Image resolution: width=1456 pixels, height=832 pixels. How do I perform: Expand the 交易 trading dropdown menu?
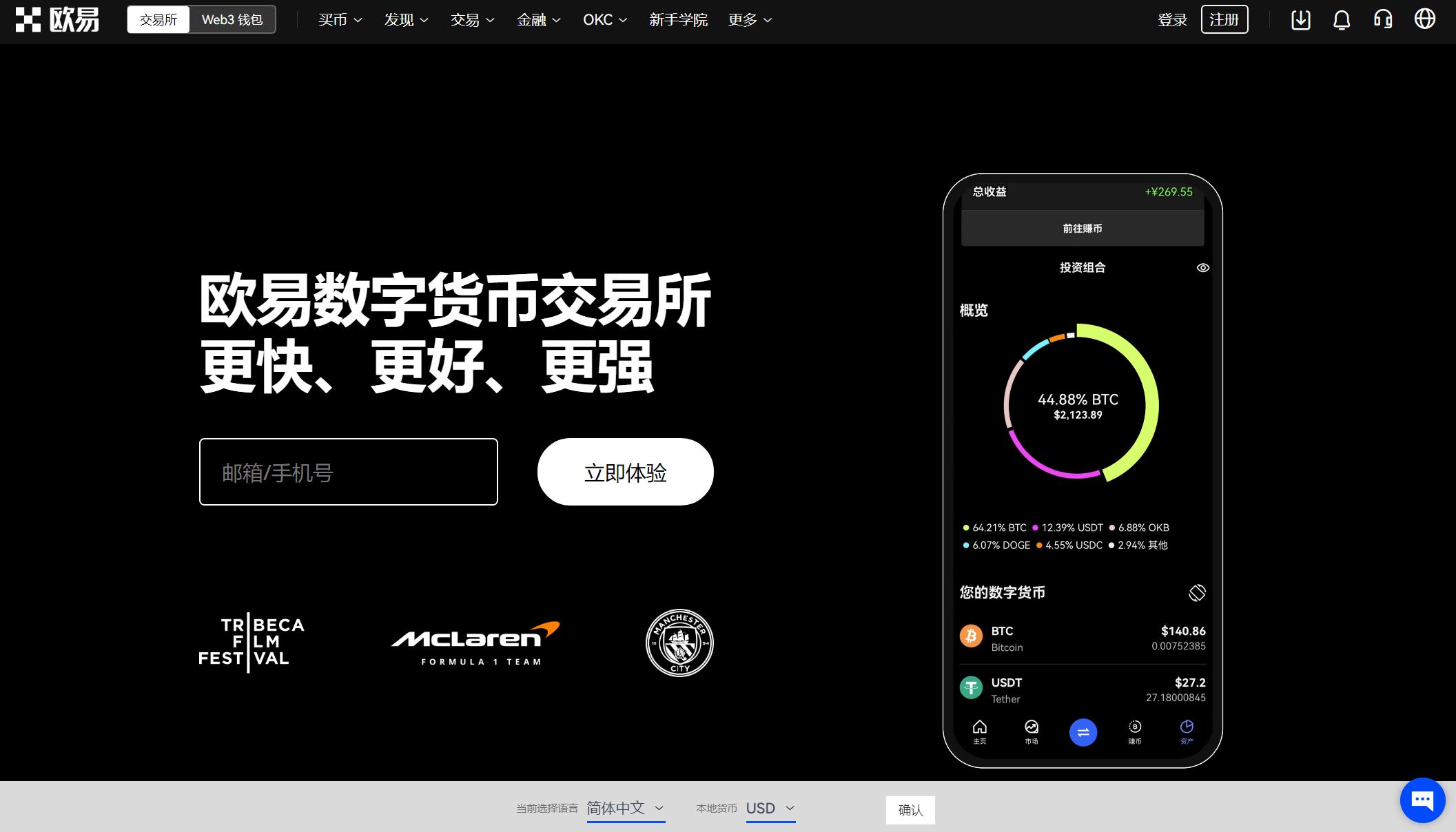[471, 20]
